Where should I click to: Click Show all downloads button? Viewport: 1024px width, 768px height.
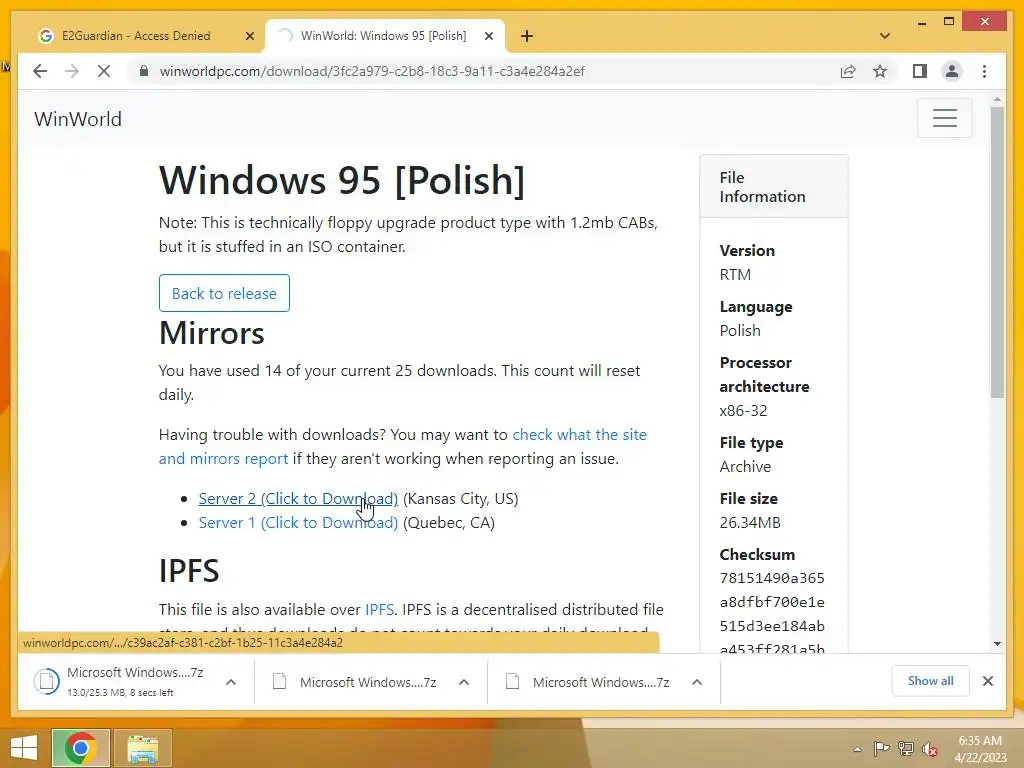pyautogui.click(x=931, y=681)
